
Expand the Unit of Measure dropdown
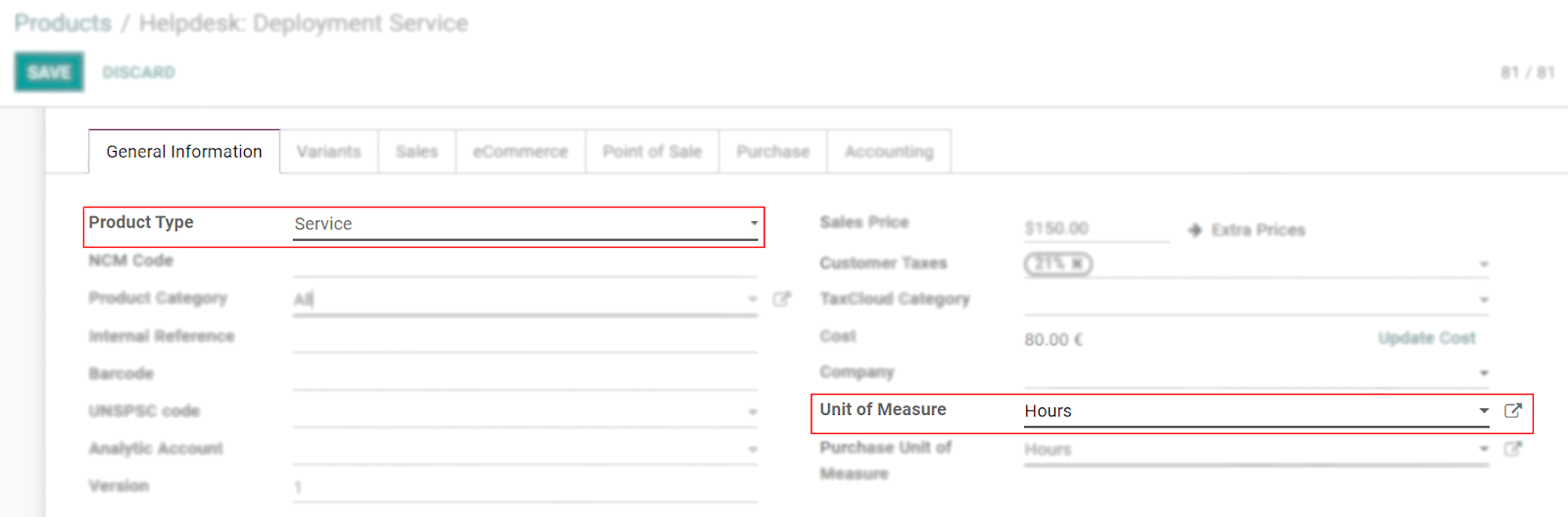click(x=1484, y=411)
